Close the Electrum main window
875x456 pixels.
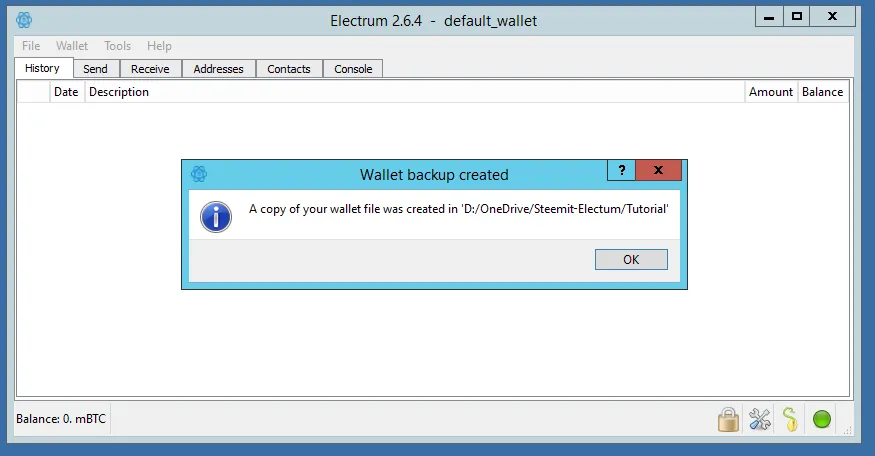click(832, 17)
